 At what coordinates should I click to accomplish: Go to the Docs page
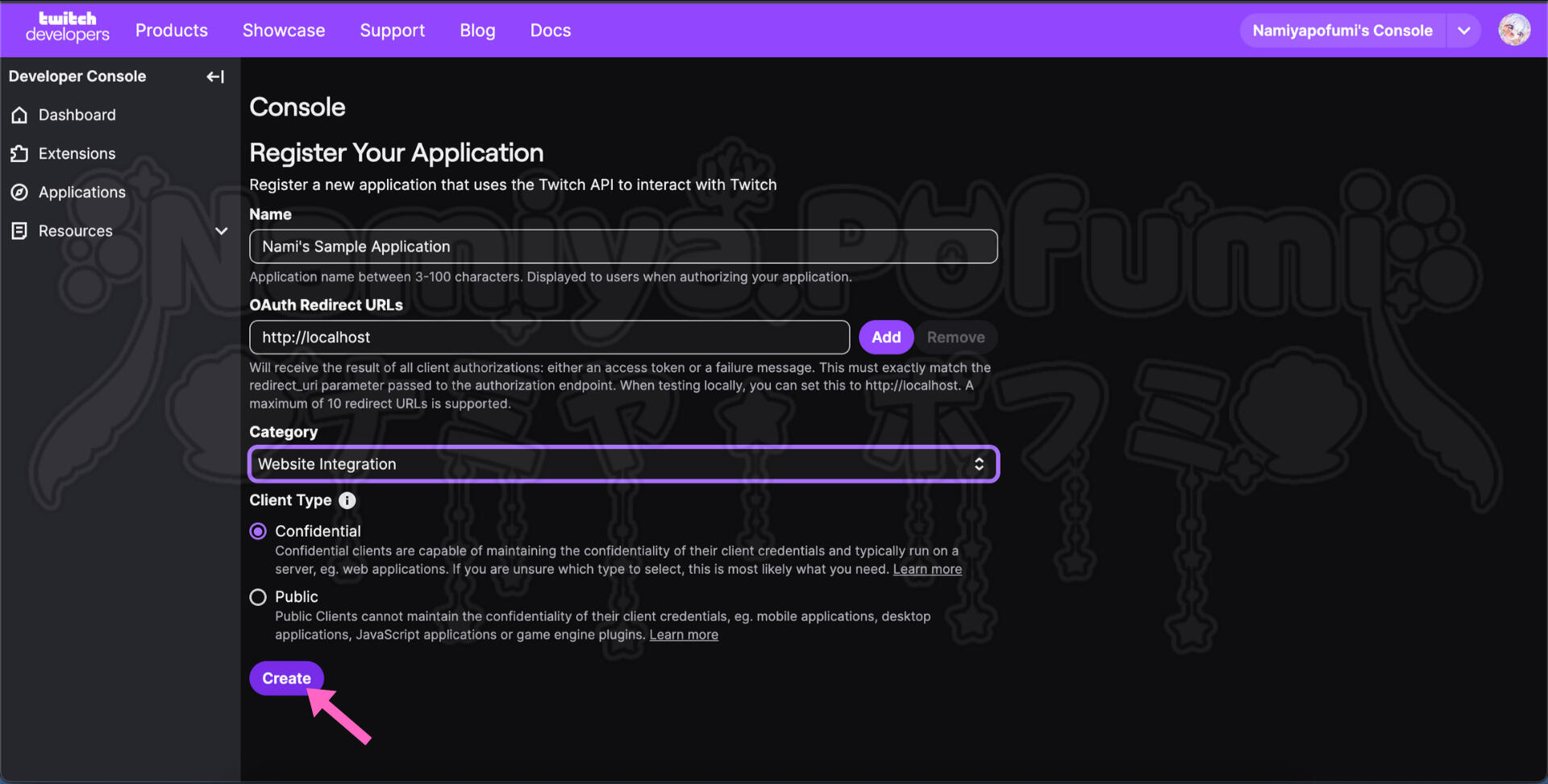(x=550, y=31)
